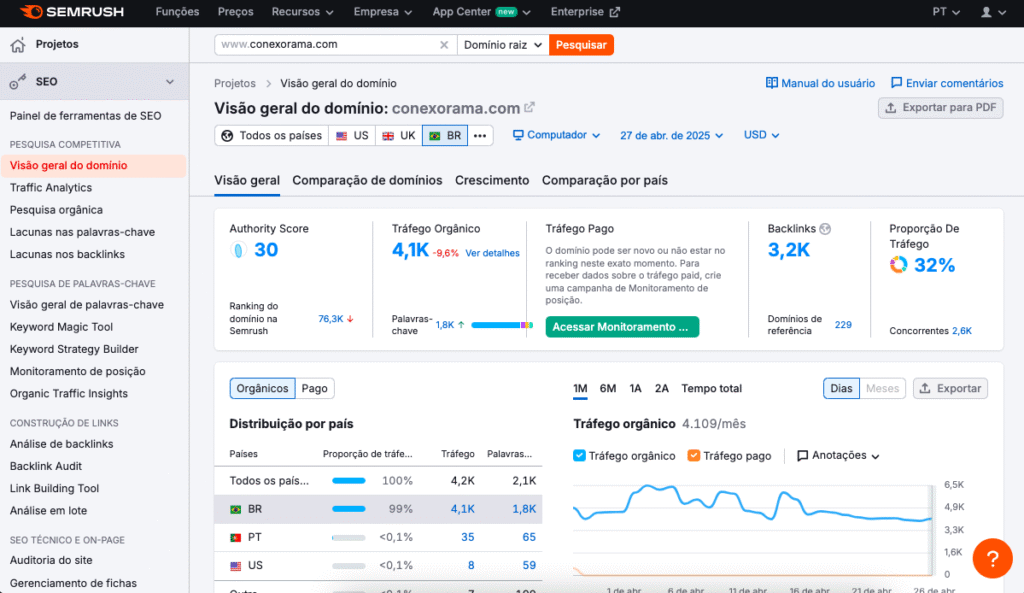
Task: Open the Funções menu
Action: tap(177, 12)
